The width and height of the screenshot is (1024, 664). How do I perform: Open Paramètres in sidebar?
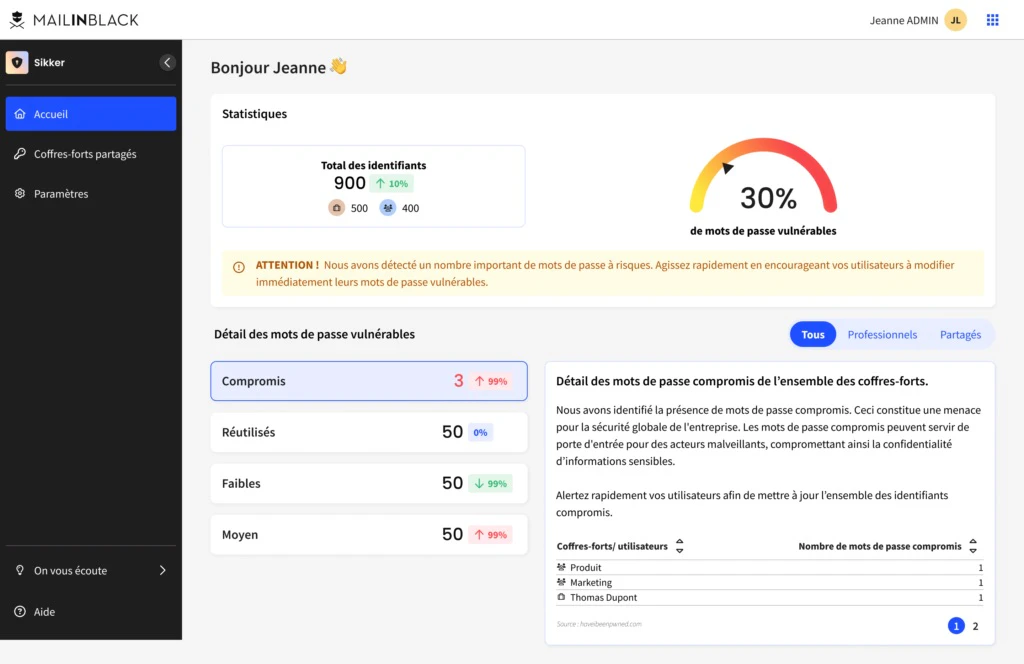(x=91, y=194)
